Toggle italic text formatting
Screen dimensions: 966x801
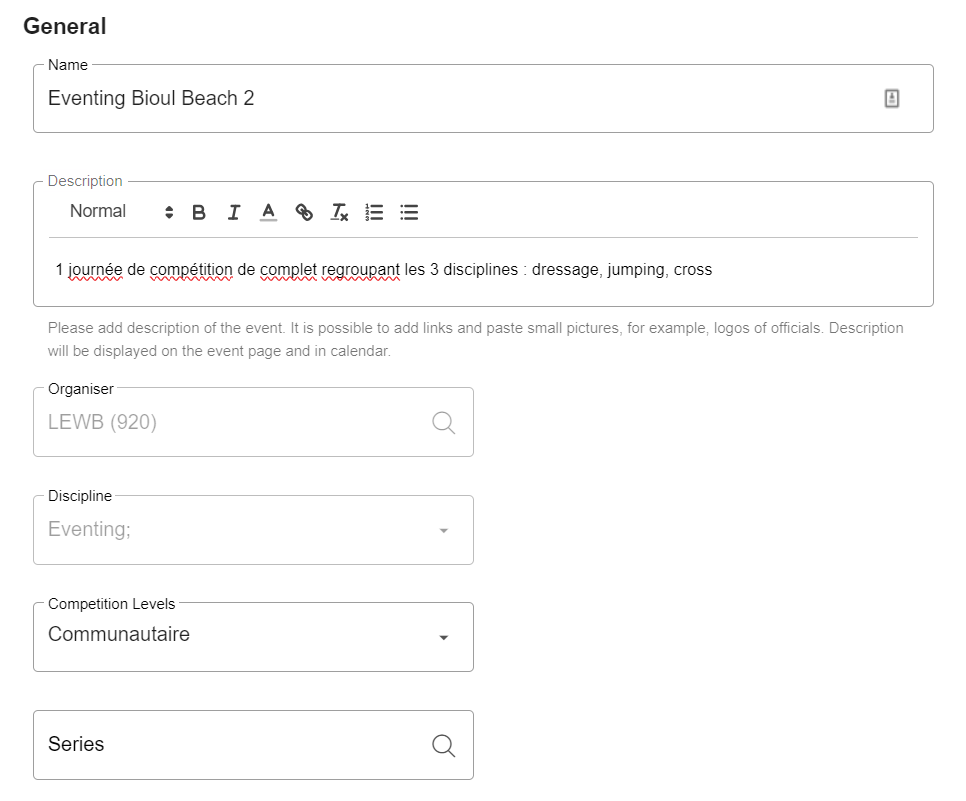tap(234, 212)
